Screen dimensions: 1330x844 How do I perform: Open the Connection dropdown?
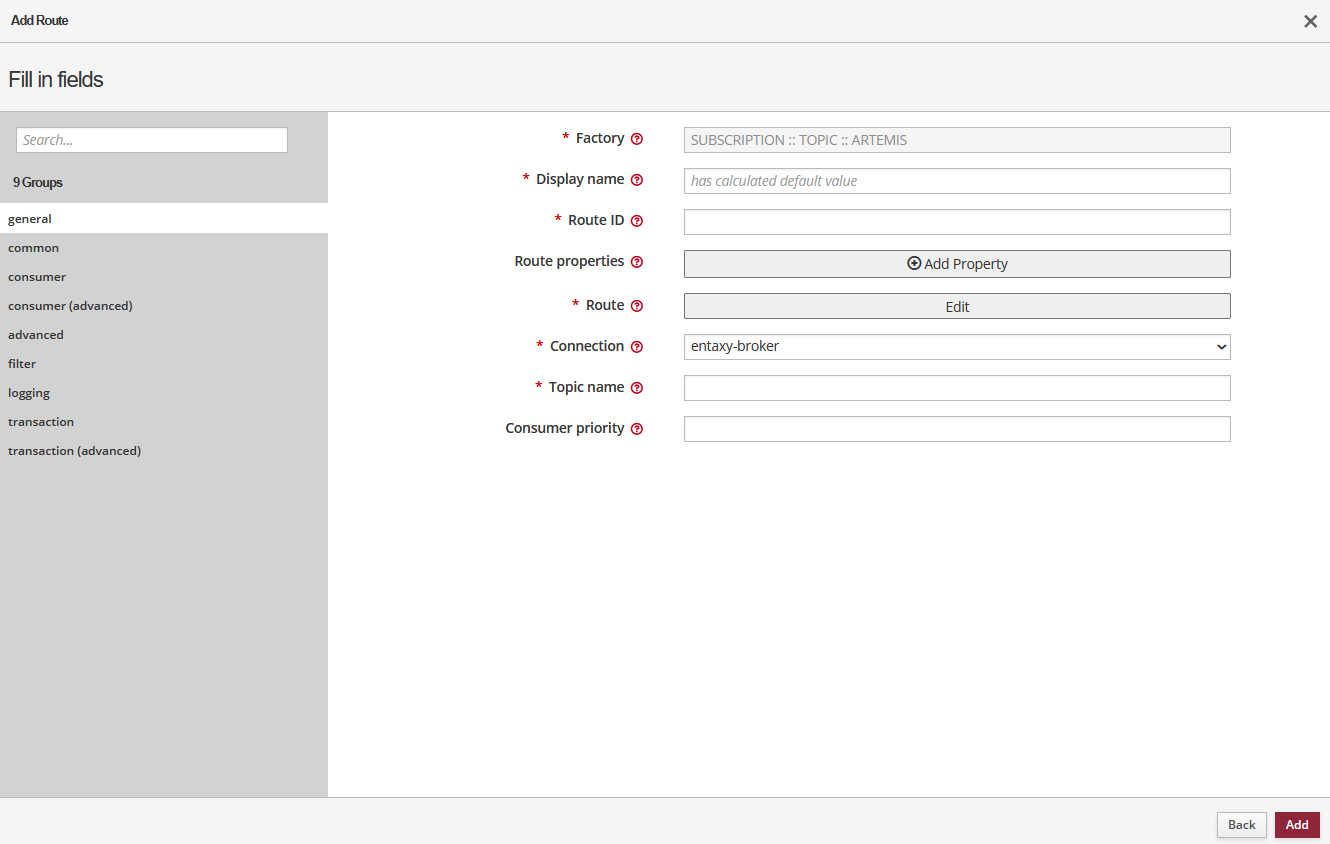point(956,347)
